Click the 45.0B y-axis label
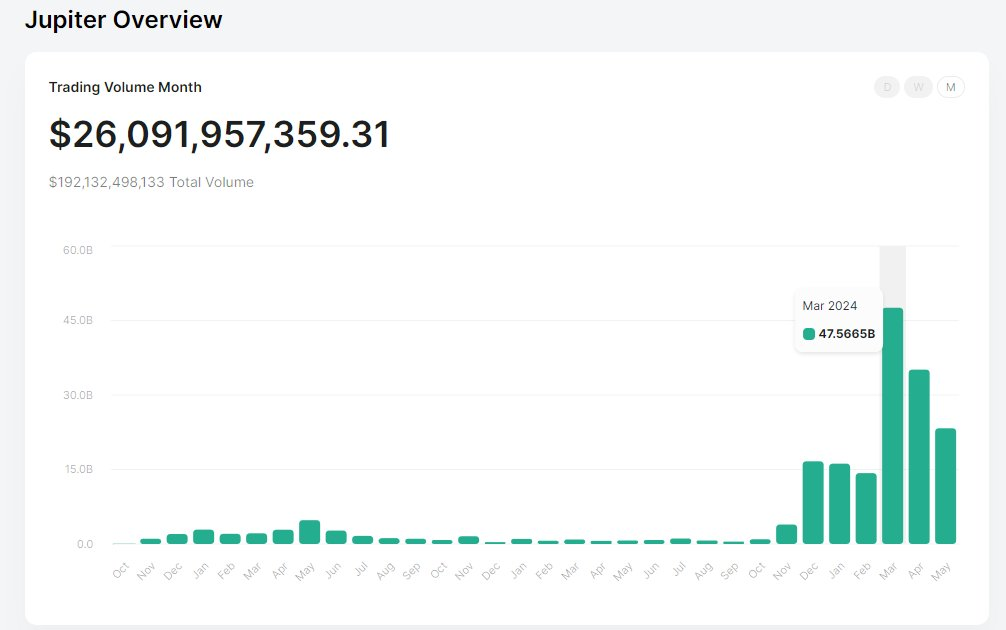The width and height of the screenshot is (1006, 630). [x=78, y=321]
